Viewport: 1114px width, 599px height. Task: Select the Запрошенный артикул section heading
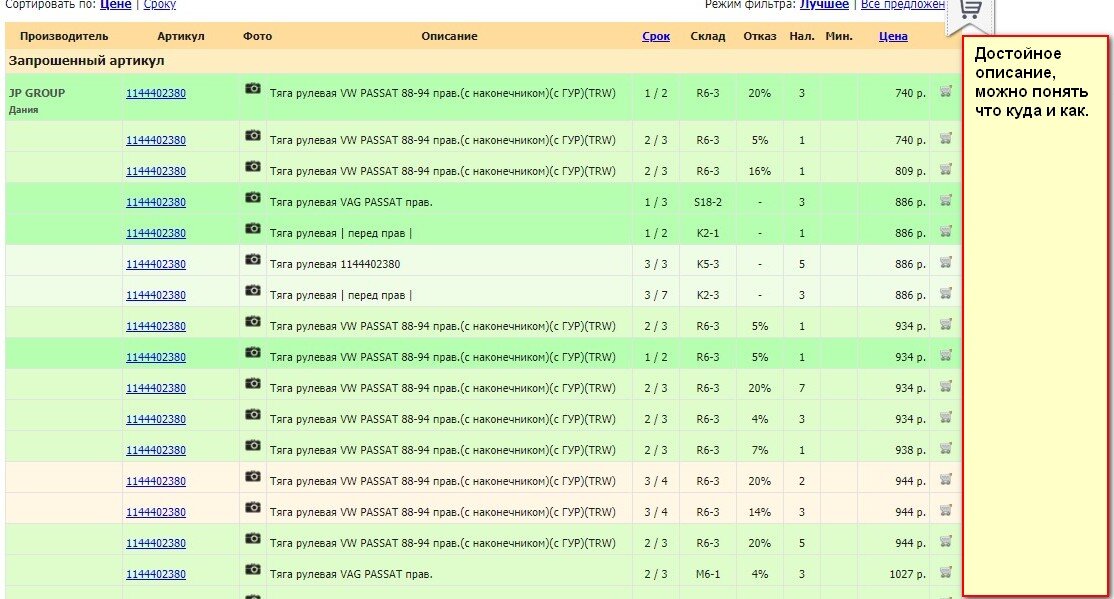point(86,61)
